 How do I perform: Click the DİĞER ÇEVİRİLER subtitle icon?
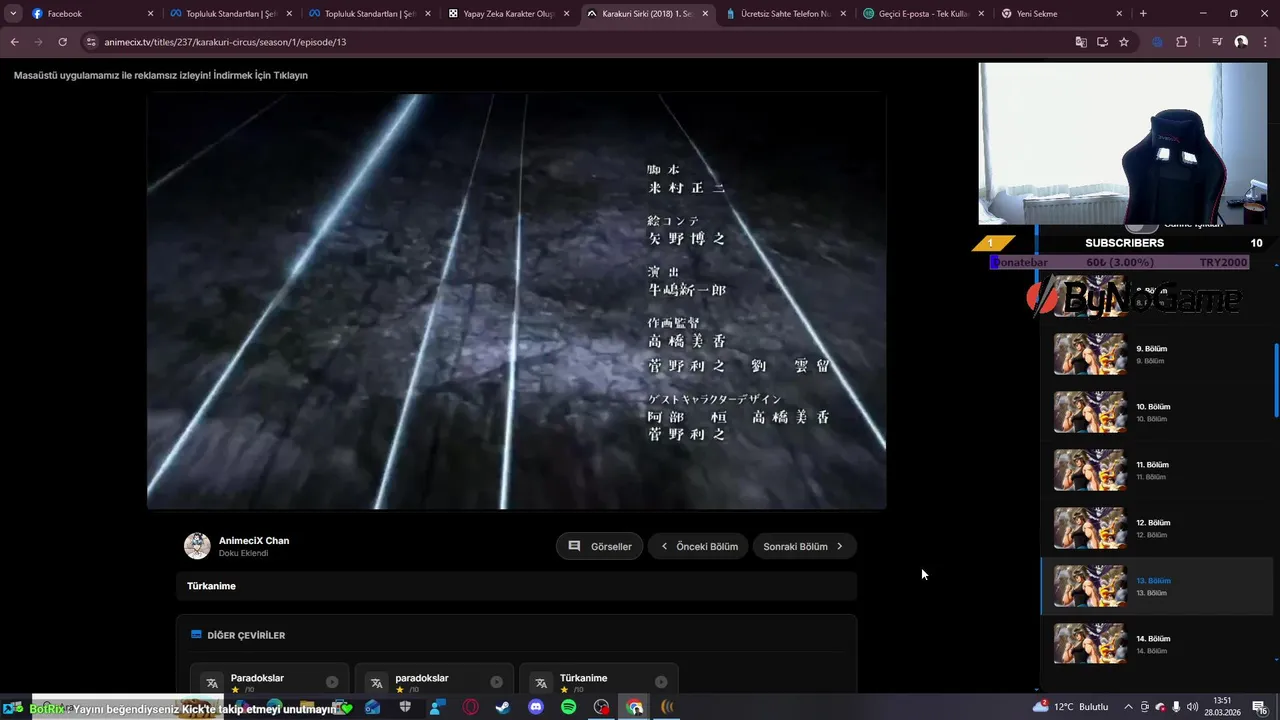click(197, 635)
